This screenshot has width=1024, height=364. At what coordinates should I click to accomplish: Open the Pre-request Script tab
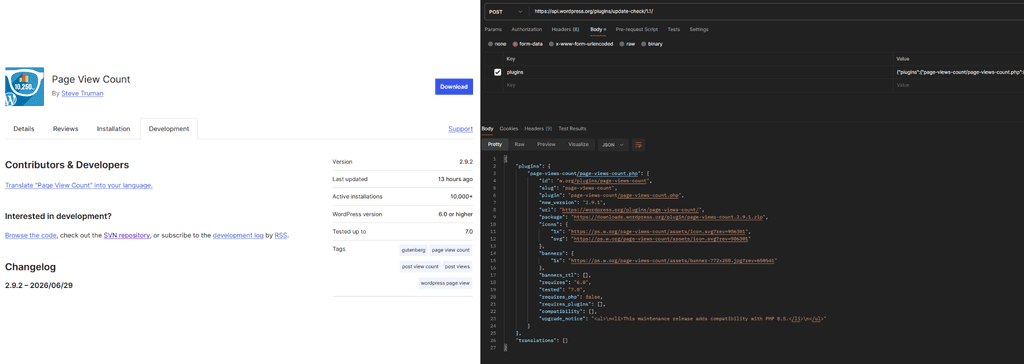click(x=637, y=29)
